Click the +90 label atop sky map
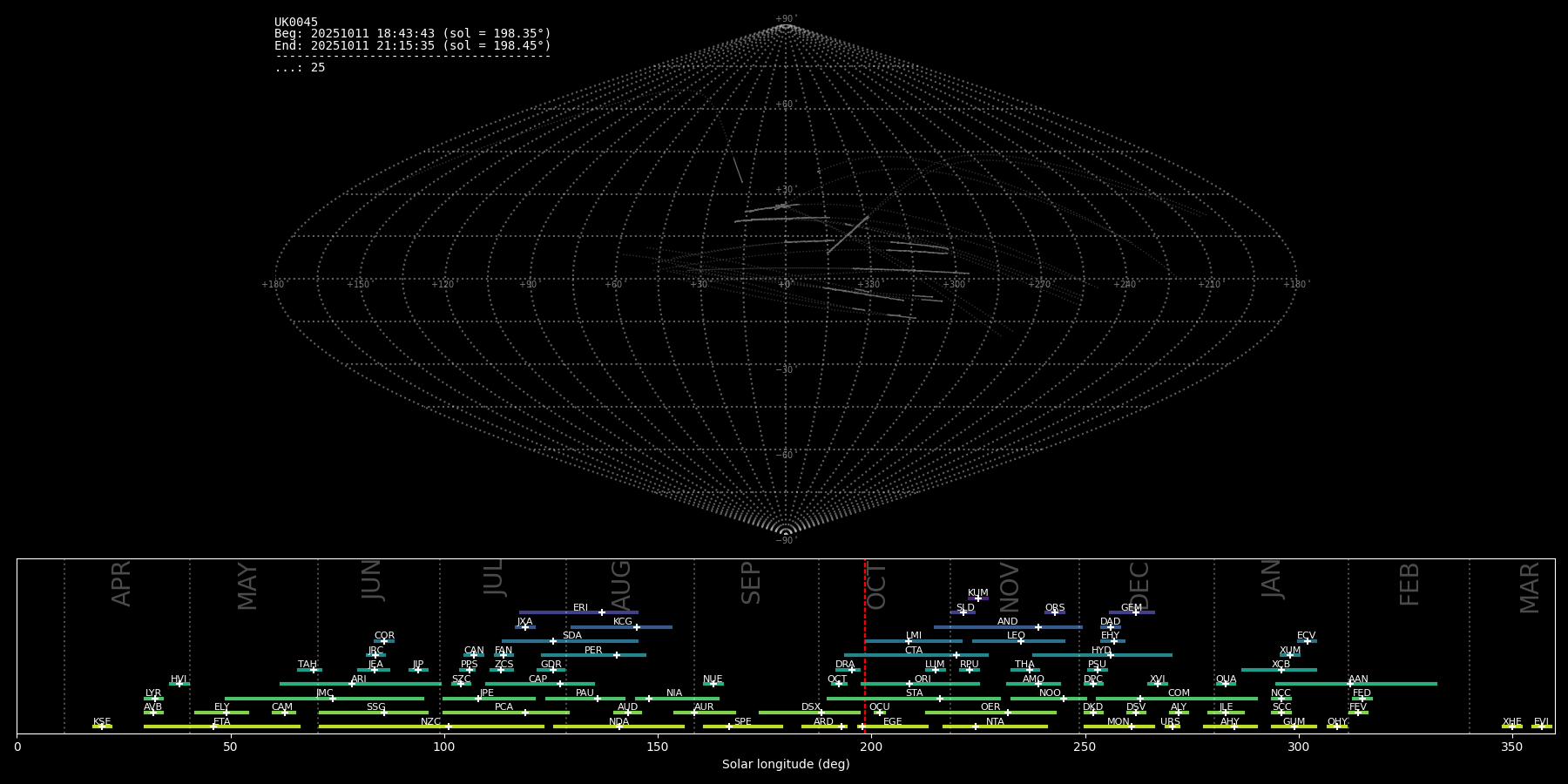 pyautogui.click(x=785, y=18)
